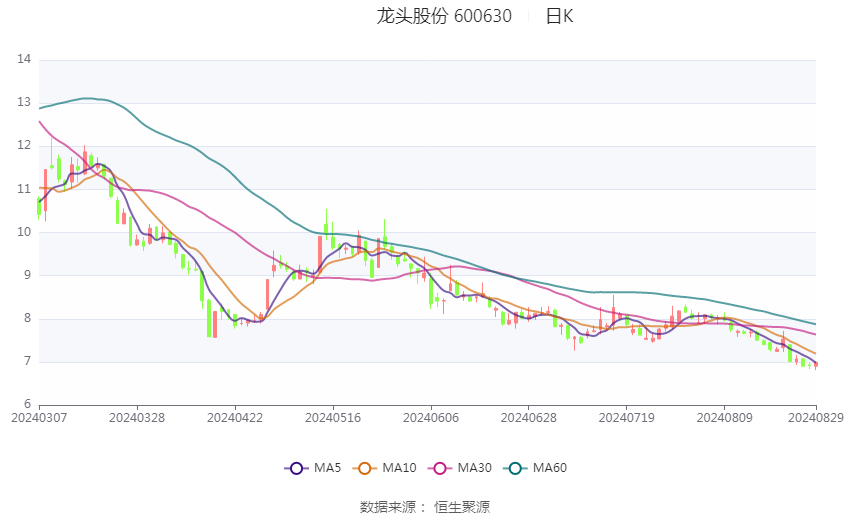Click the chart title 龙头股份 600630
The width and height of the screenshot is (850, 517).
[x=444, y=16]
